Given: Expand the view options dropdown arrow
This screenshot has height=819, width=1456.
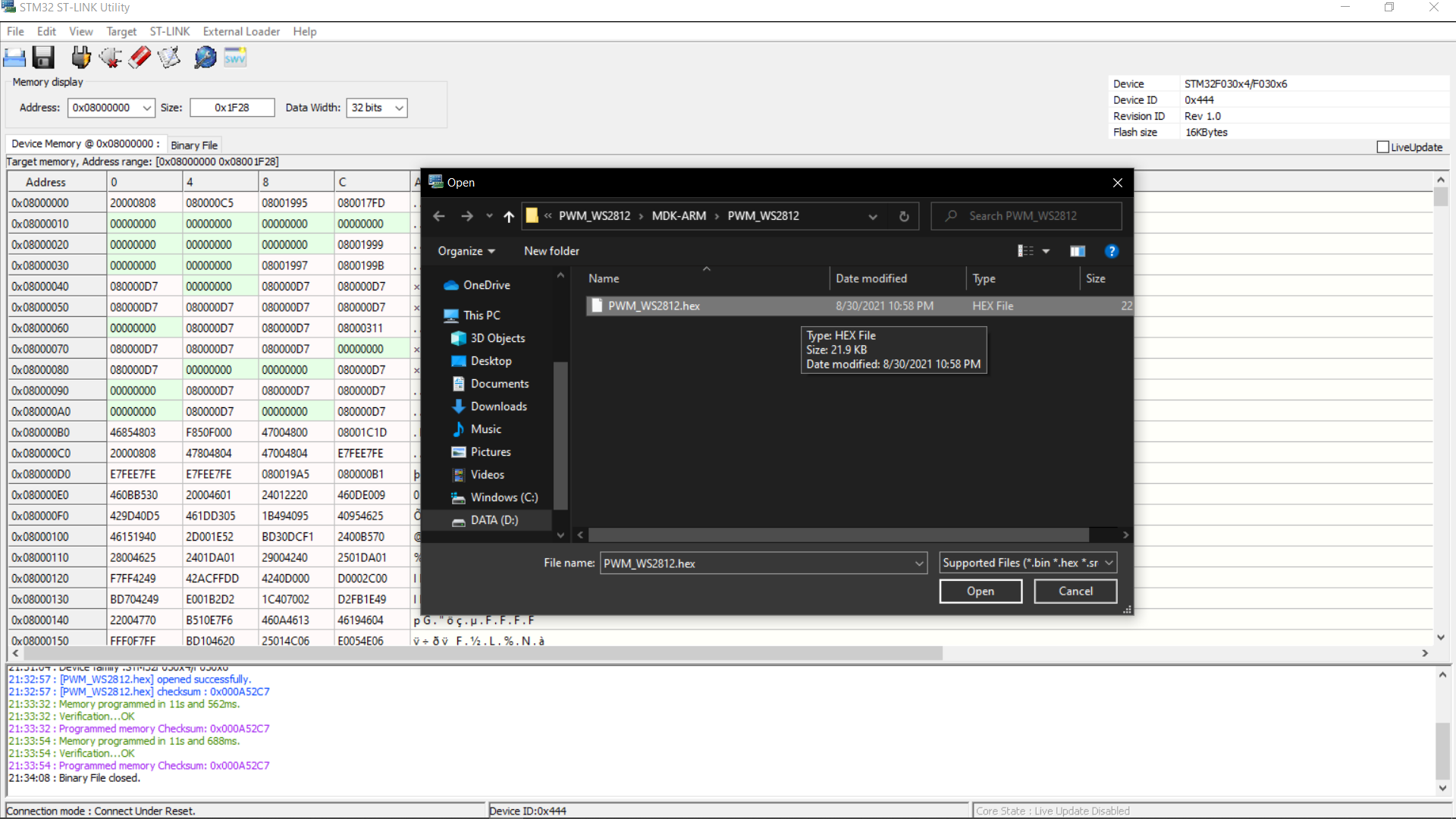Looking at the screenshot, I should tap(1046, 251).
